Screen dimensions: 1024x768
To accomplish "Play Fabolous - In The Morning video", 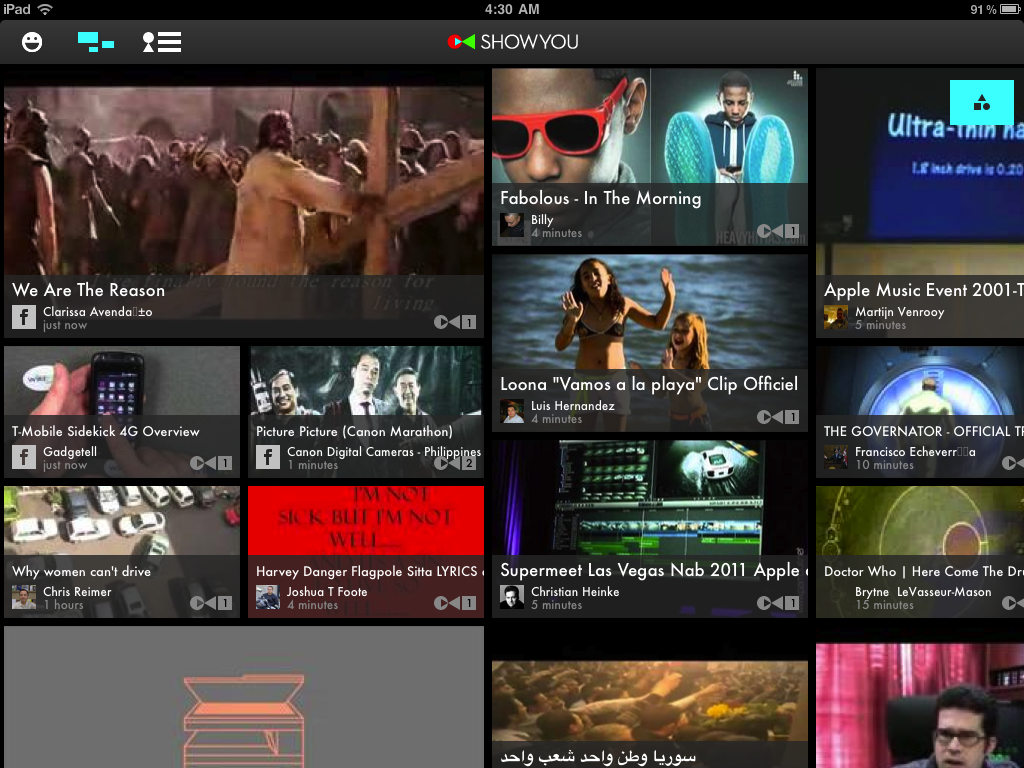I will tap(650, 157).
